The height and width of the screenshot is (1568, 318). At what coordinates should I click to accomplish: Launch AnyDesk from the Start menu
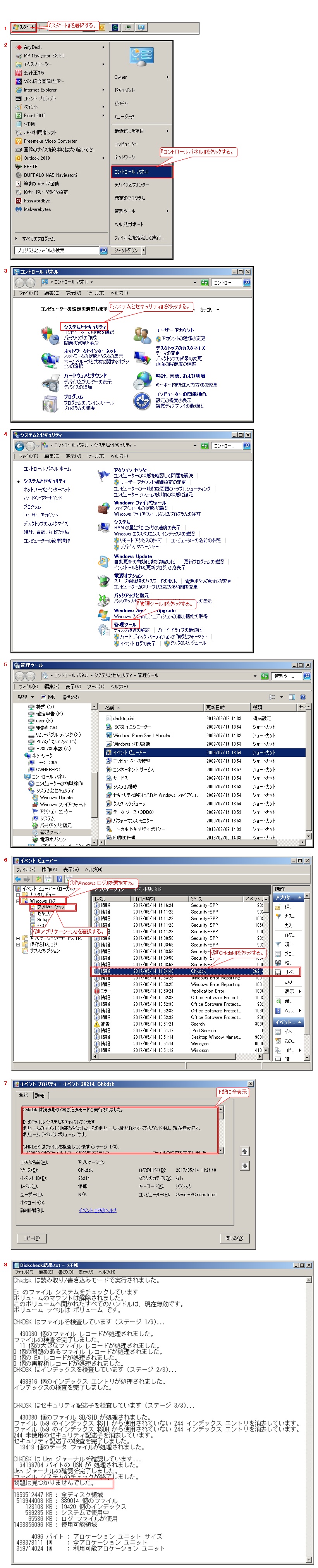coord(33,47)
